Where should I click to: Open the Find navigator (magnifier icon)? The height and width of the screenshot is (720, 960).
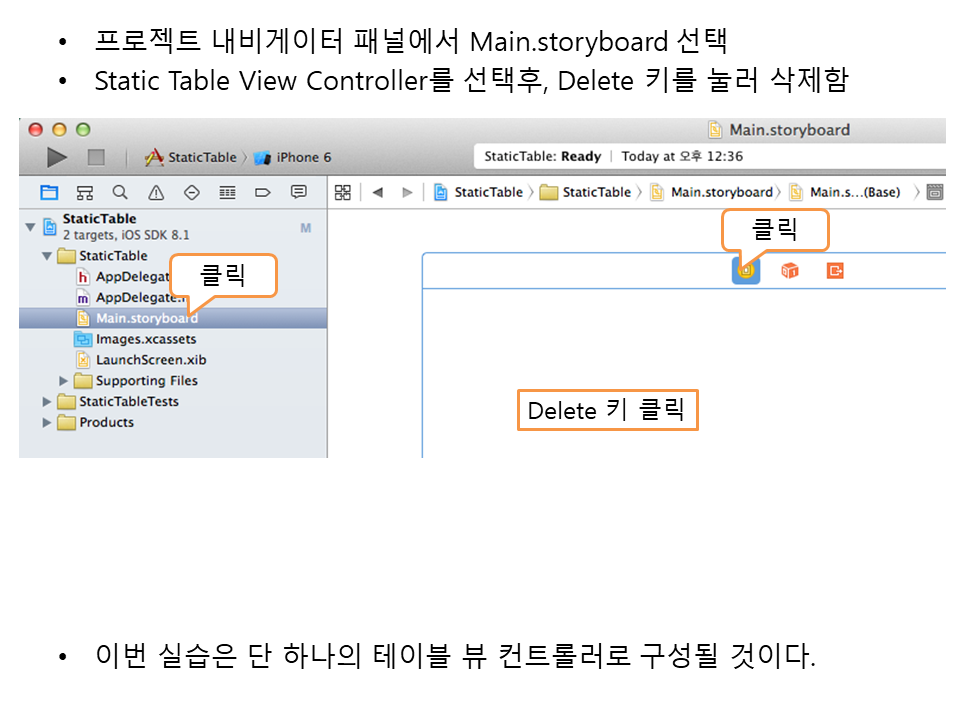coord(120,192)
